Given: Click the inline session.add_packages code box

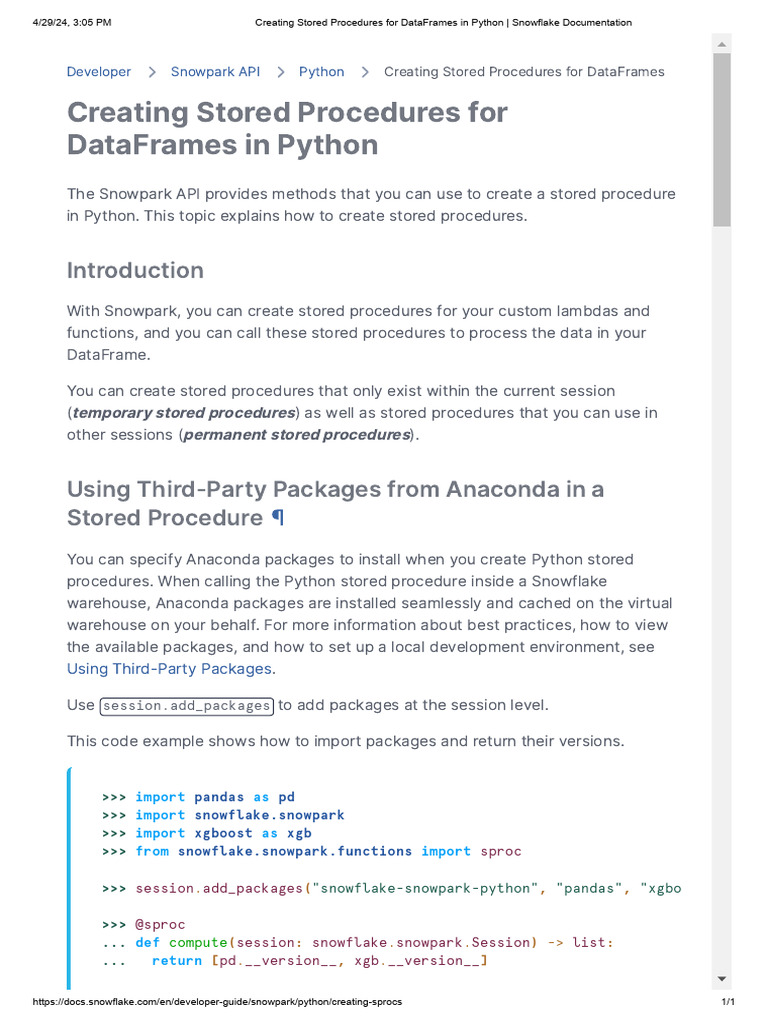Looking at the screenshot, I should [x=187, y=706].
